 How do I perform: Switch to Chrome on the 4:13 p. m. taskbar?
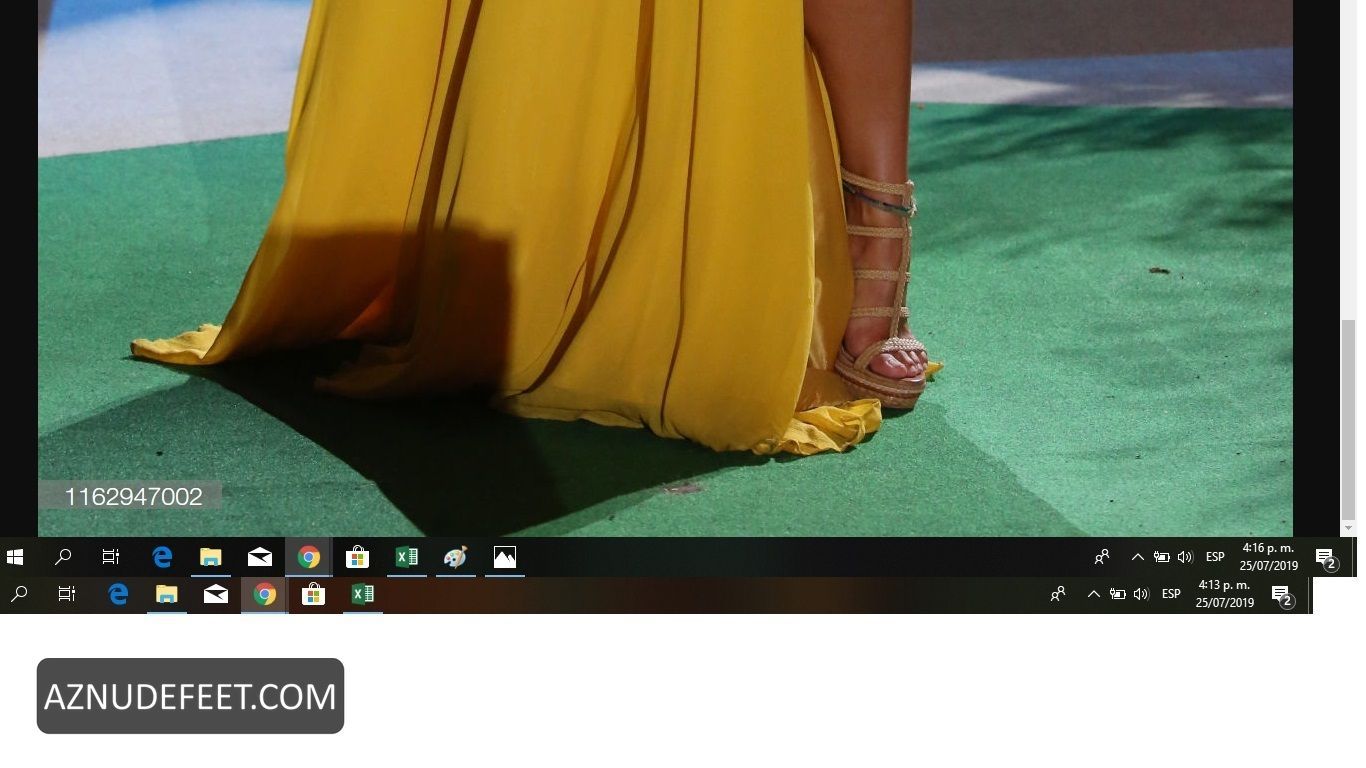[264, 594]
